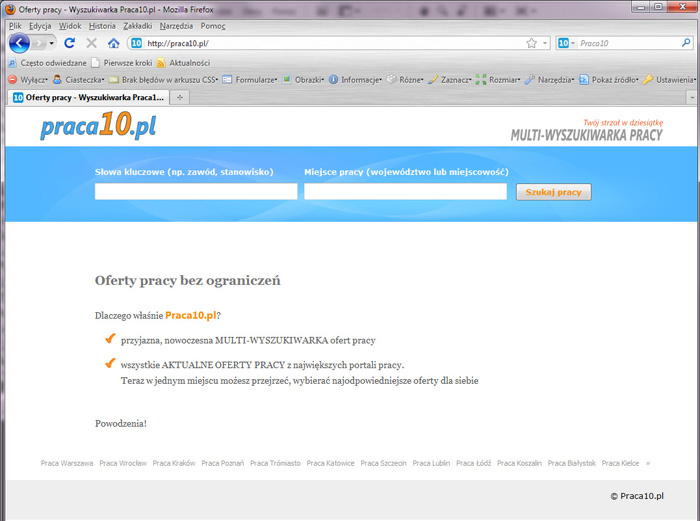Open the Praca Poznań link
The height and width of the screenshot is (521, 700).
click(x=223, y=463)
